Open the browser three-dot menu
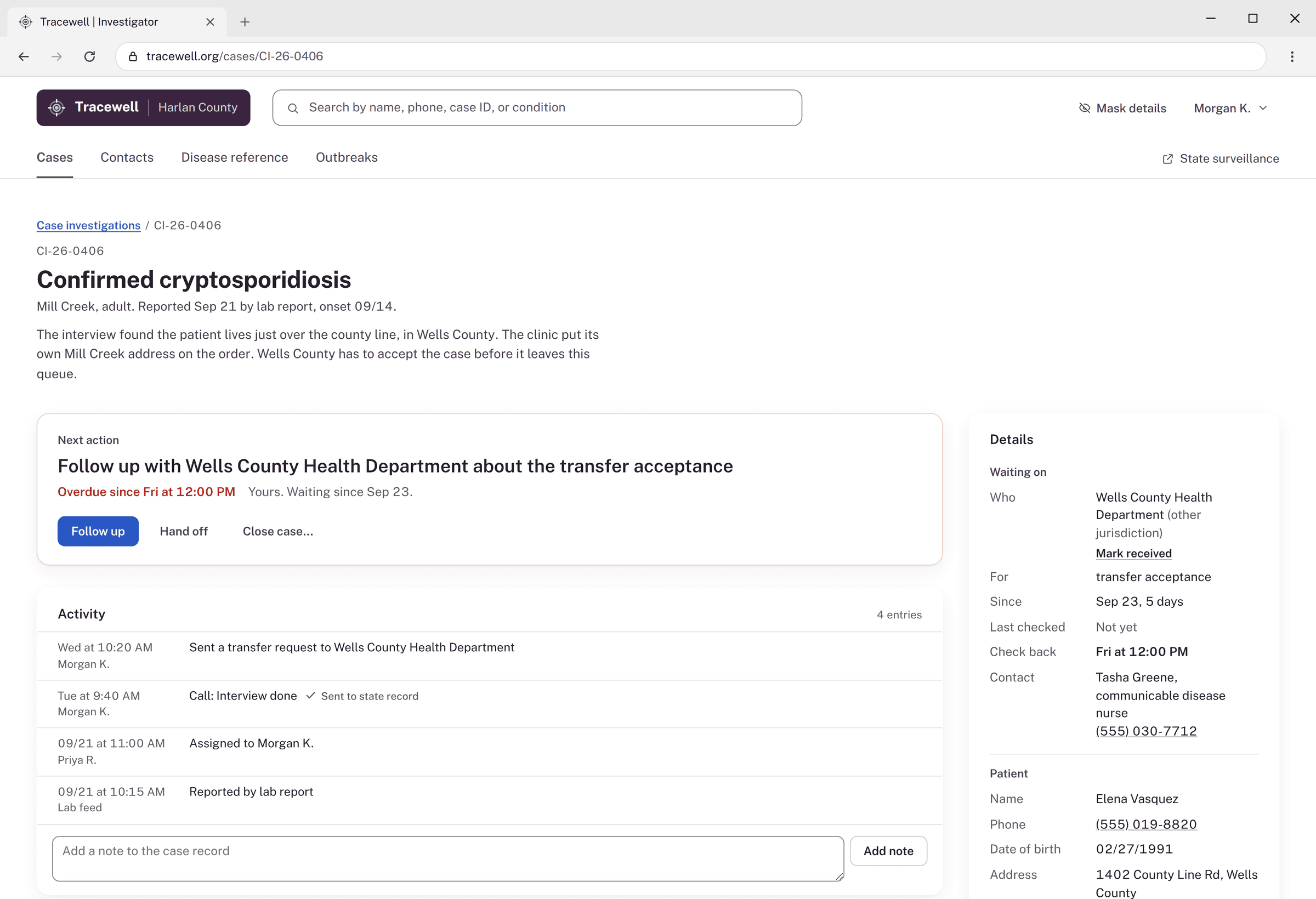Viewport: 1316px width, 899px height. [x=1292, y=56]
